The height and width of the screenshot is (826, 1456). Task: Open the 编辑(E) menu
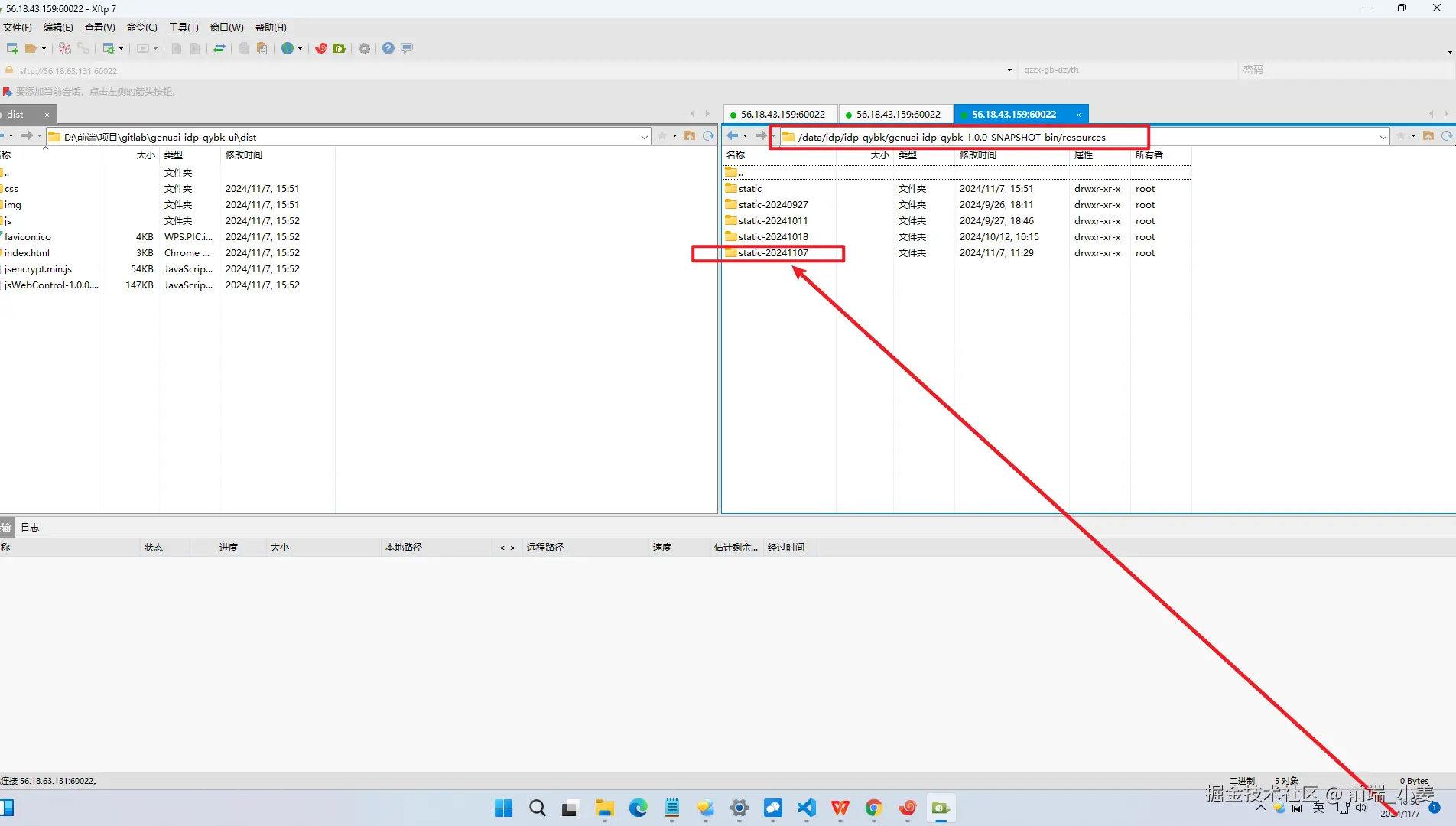click(58, 28)
